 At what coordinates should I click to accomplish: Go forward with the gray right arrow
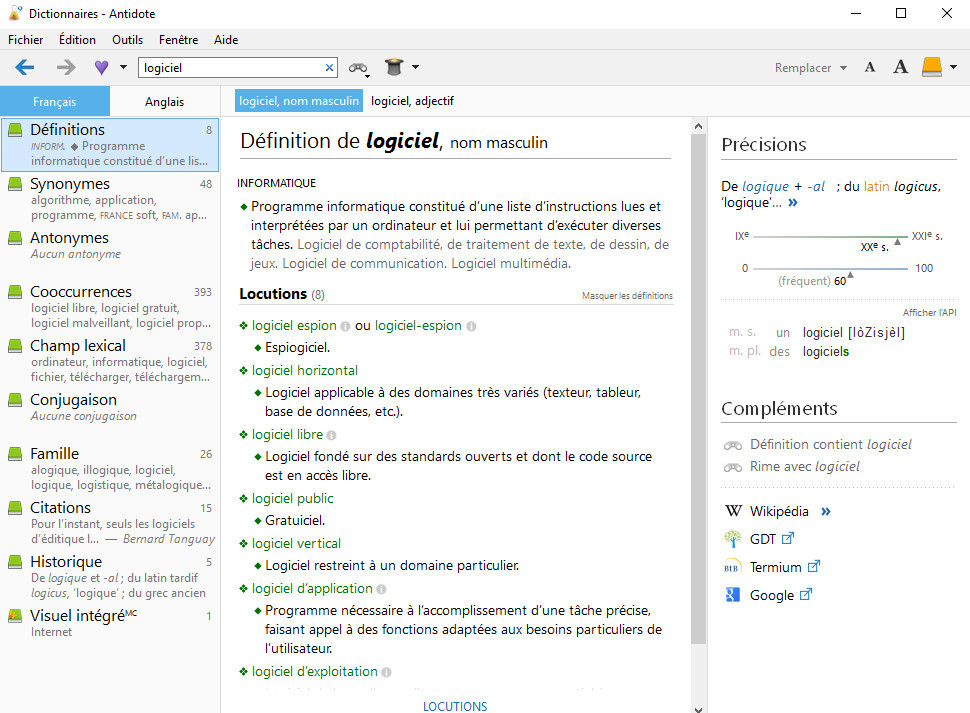tap(66, 67)
